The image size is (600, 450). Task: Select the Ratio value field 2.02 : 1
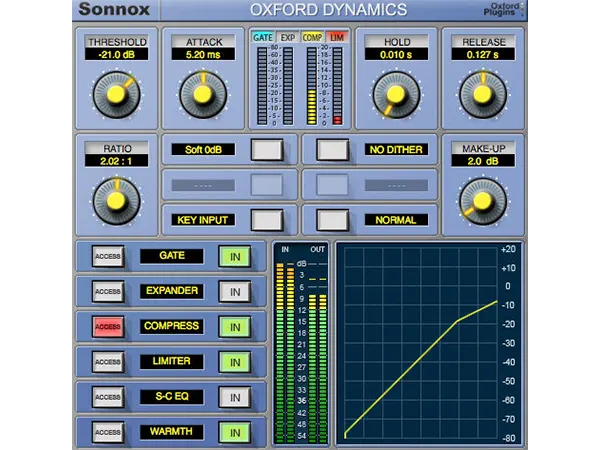(116, 161)
